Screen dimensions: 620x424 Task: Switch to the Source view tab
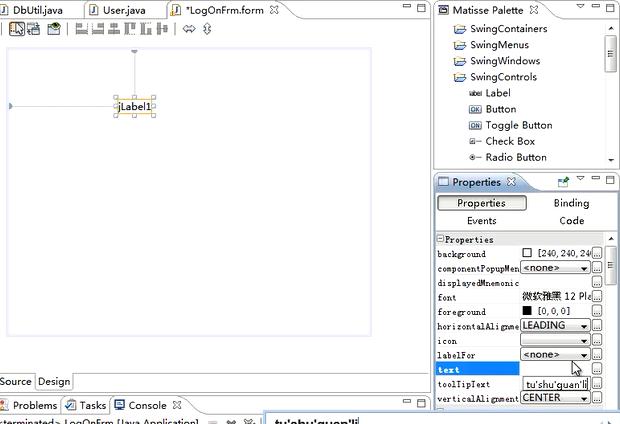(x=16, y=382)
